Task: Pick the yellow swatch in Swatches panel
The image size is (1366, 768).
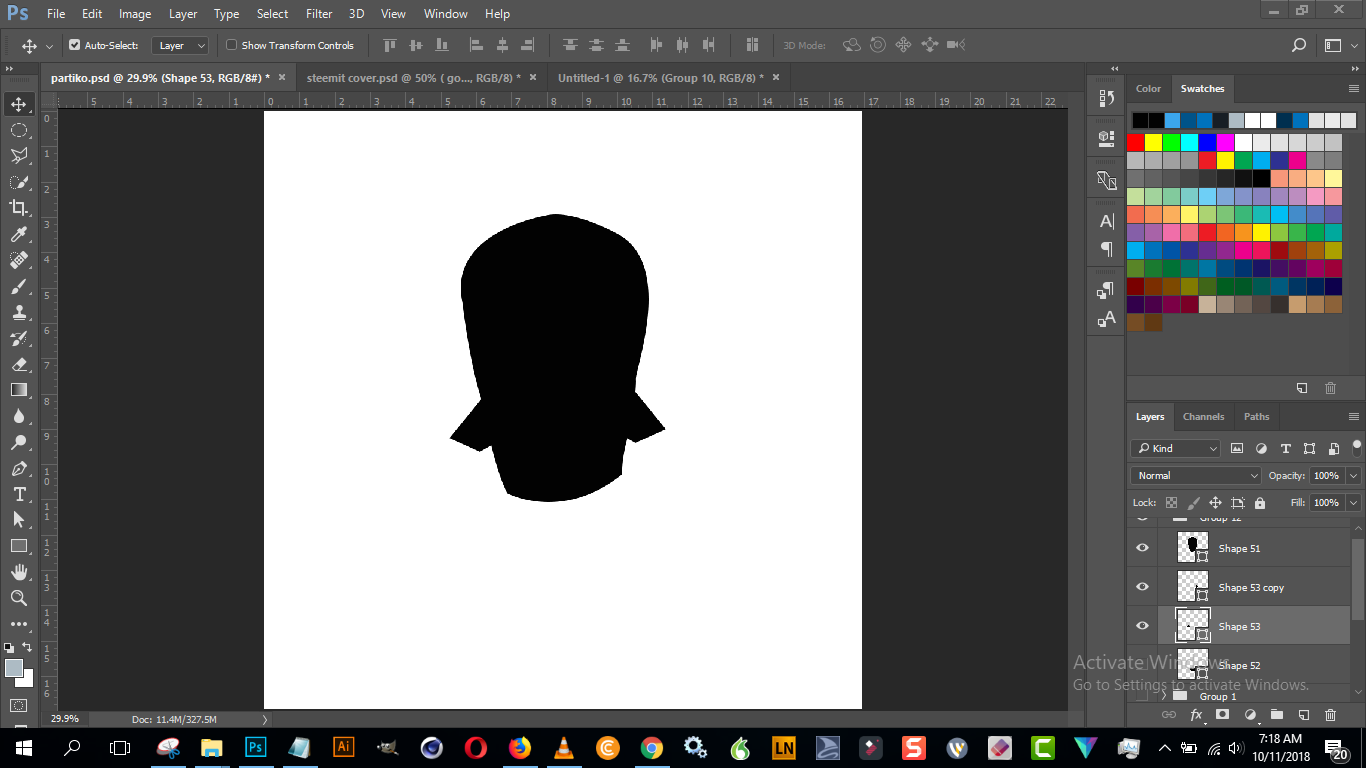Action: click(1153, 142)
